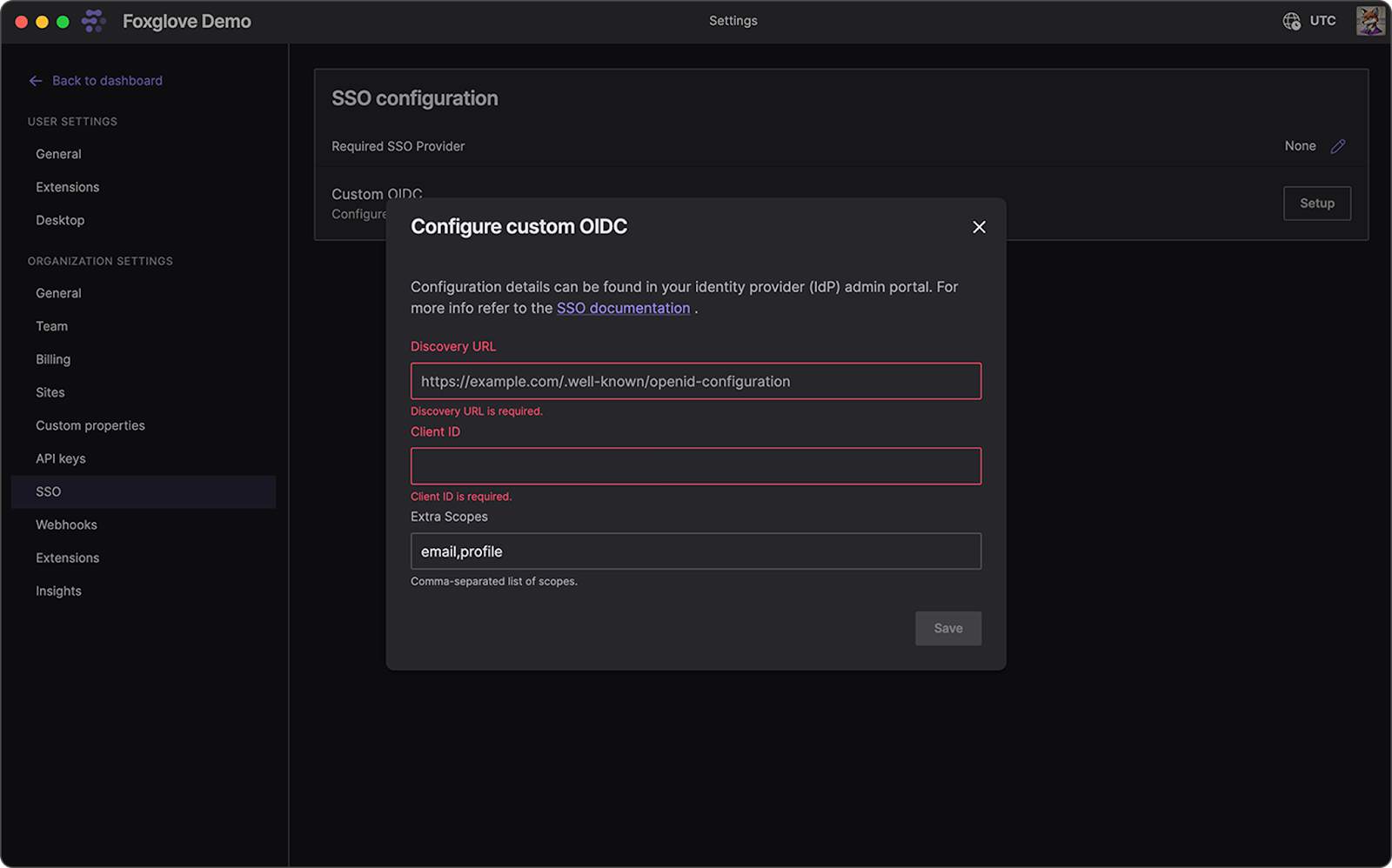Go to Billing settings
Screen dimensions: 1392x868
(53, 359)
